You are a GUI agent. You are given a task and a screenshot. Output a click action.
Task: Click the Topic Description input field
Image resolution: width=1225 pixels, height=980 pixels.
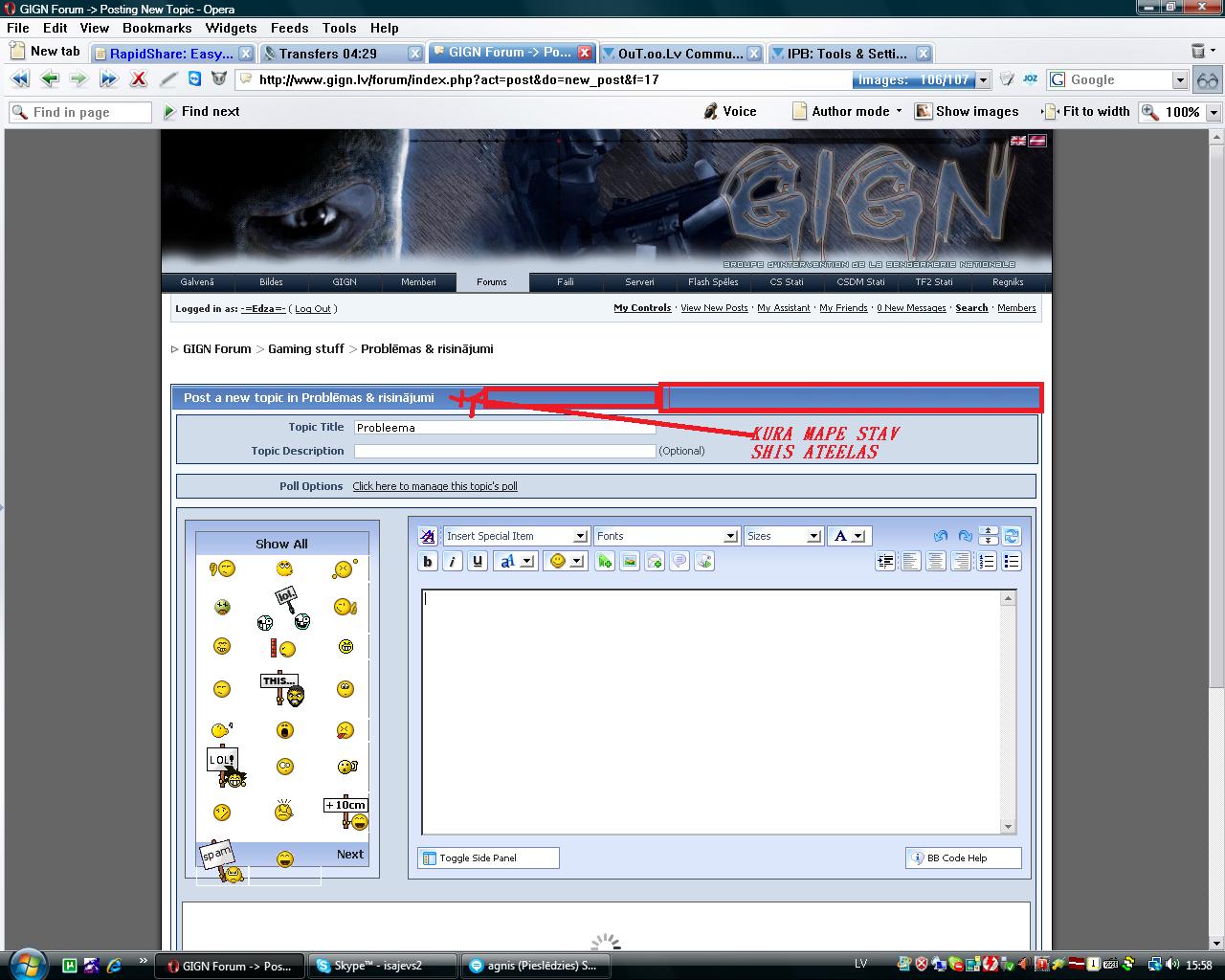(504, 451)
